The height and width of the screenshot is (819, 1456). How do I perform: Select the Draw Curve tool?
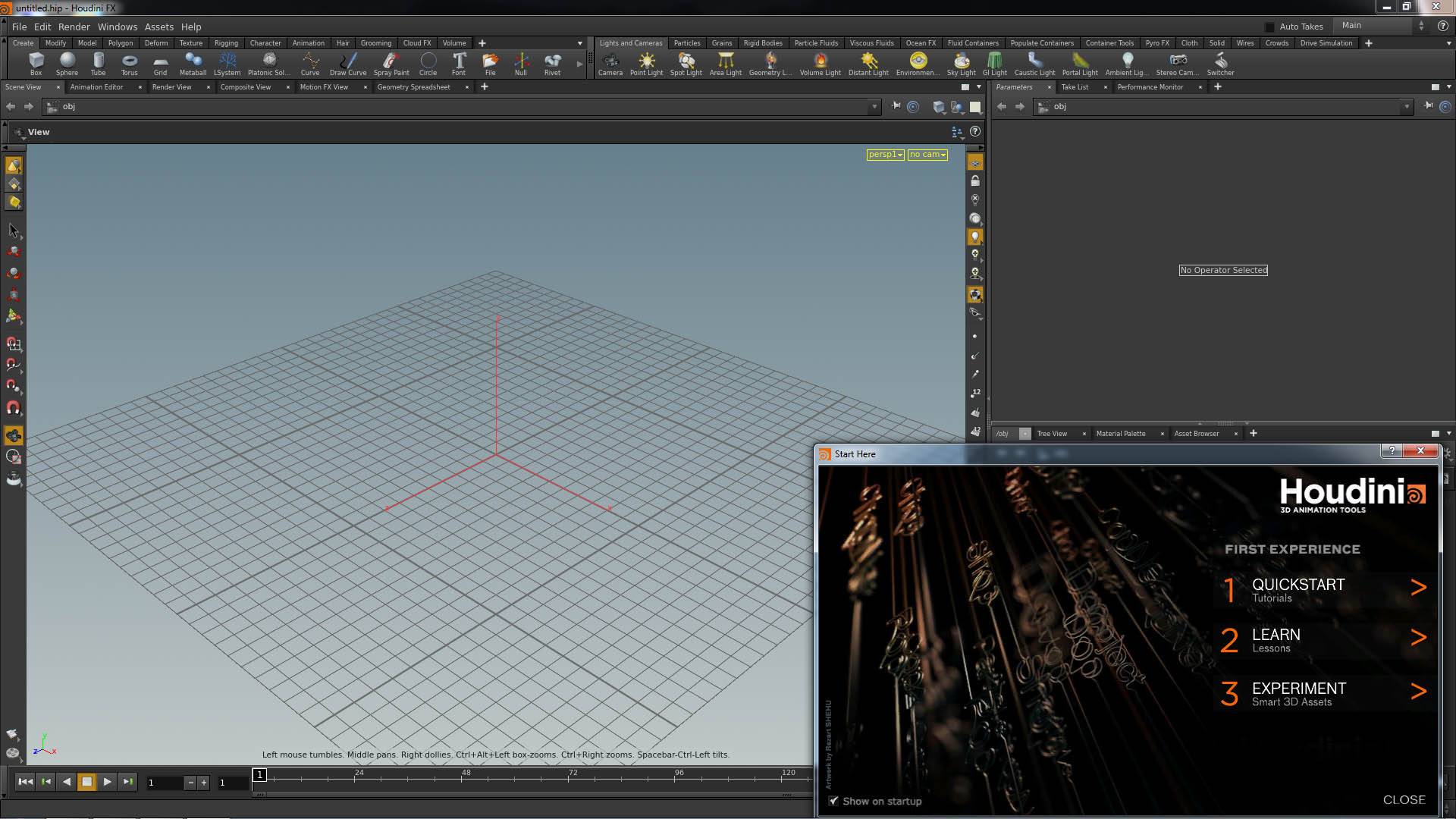point(347,64)
